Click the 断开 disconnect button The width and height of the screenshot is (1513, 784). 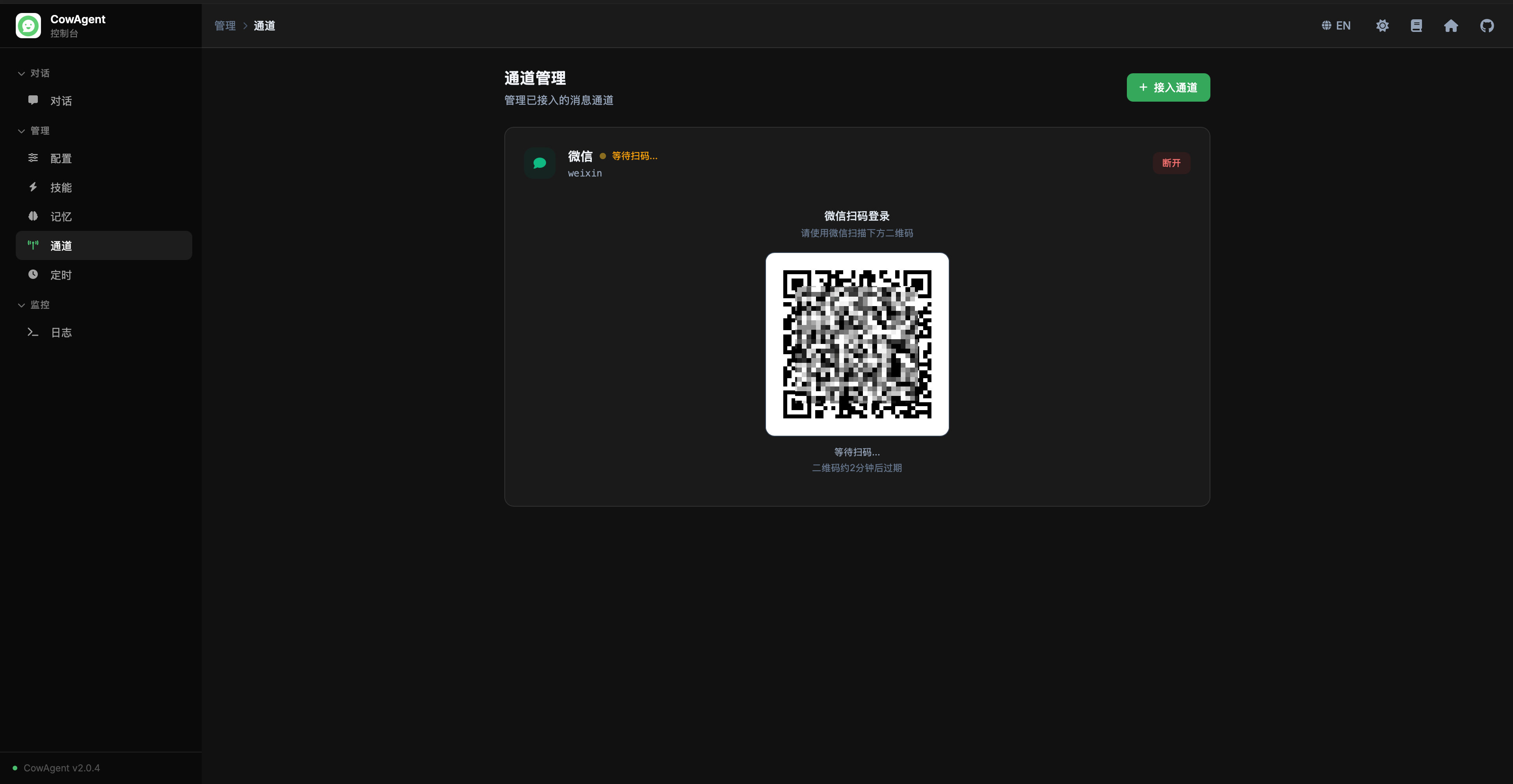pos(1171,163)
